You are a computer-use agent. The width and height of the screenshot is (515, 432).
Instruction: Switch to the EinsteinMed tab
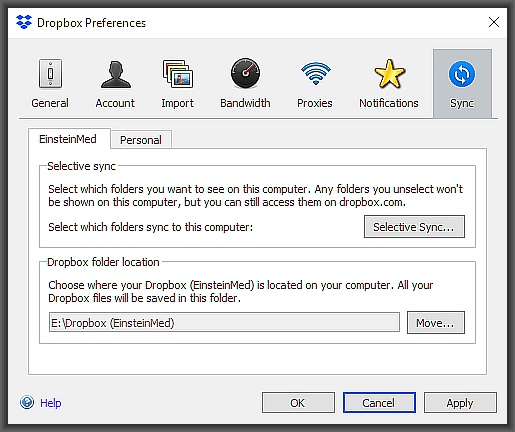(x=68, y=139)
